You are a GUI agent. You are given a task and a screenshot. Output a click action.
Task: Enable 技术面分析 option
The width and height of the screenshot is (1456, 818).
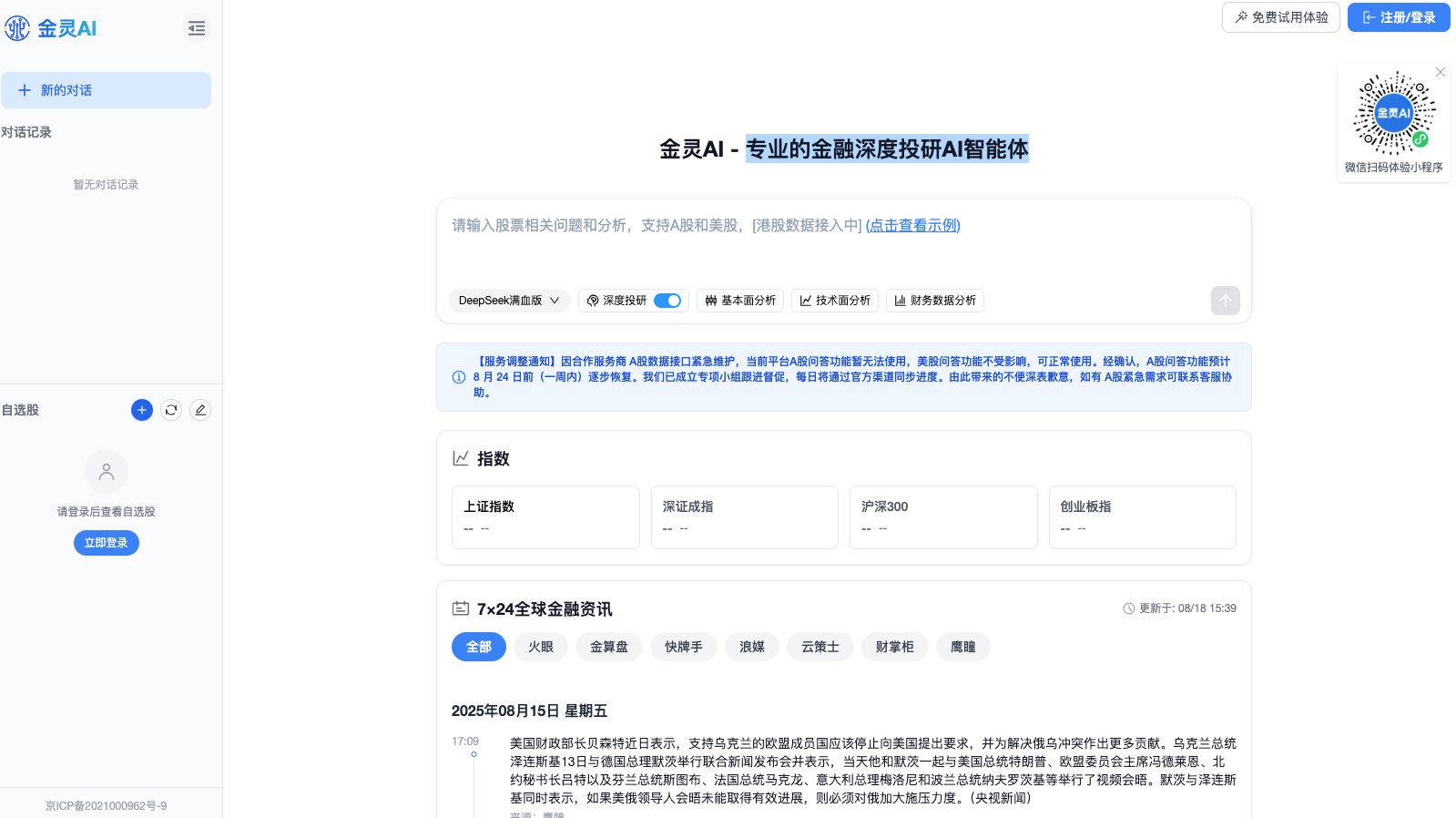pos(835,301)
